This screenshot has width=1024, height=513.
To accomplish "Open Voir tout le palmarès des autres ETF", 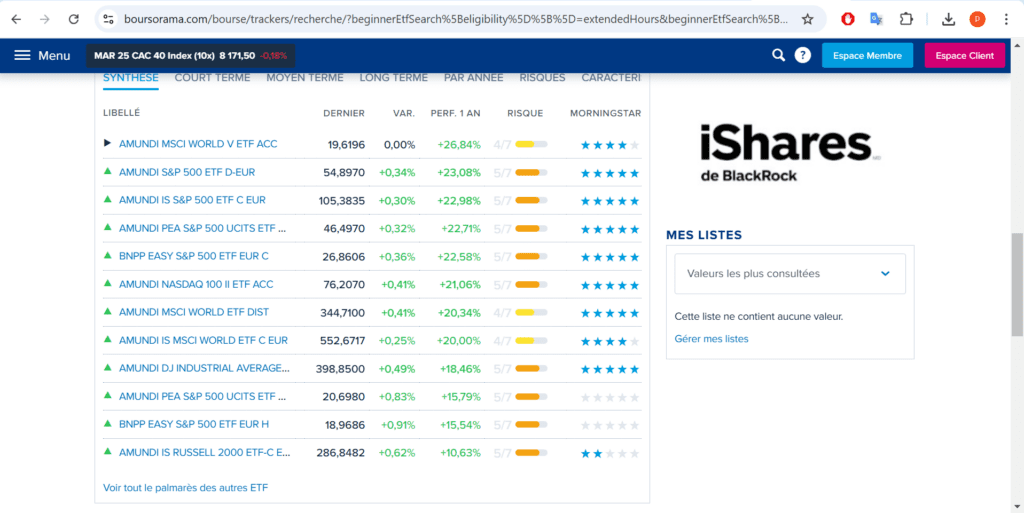I will coord(185,488).
